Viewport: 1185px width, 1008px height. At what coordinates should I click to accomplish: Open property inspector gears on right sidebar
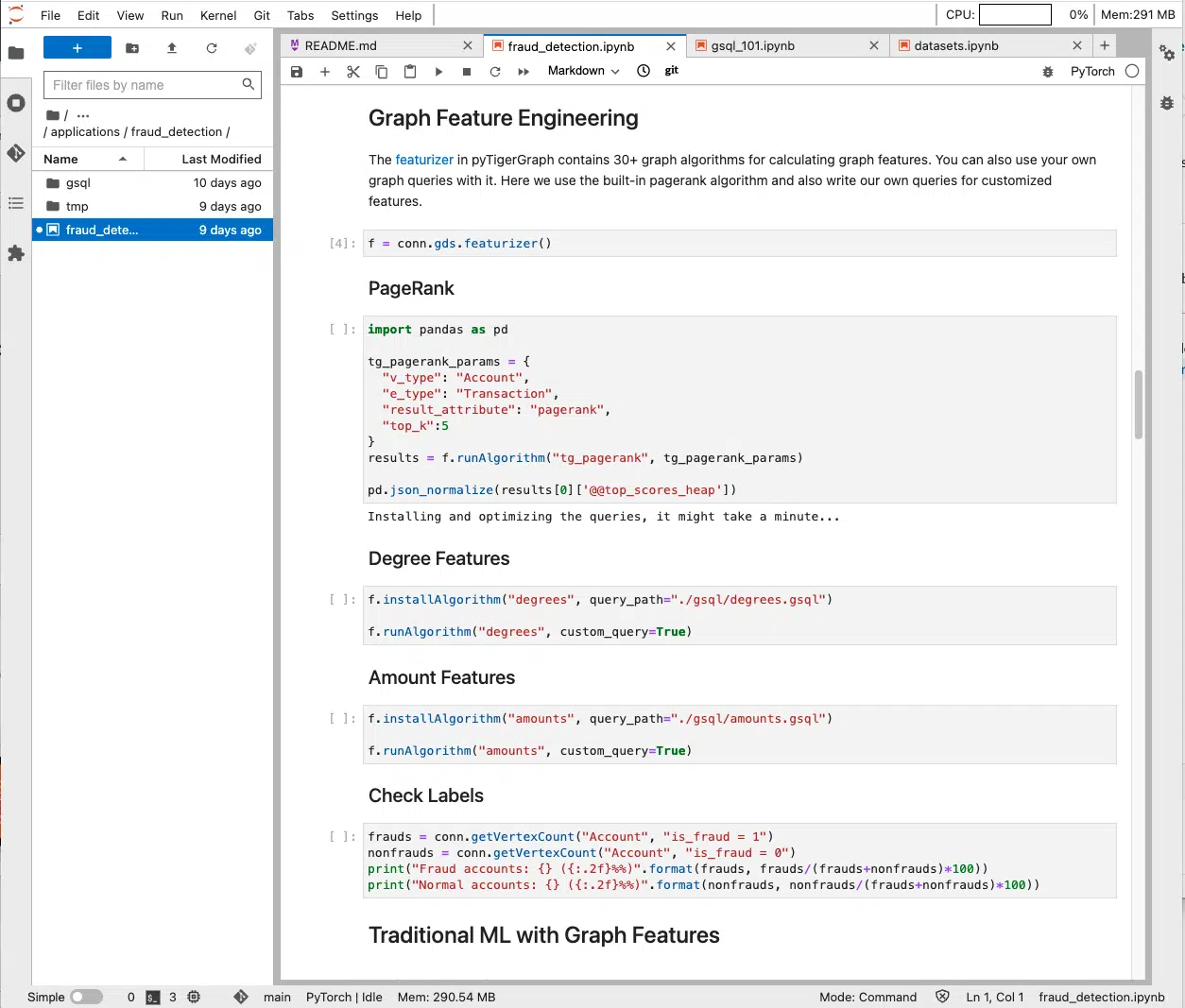click(1167, 53)
